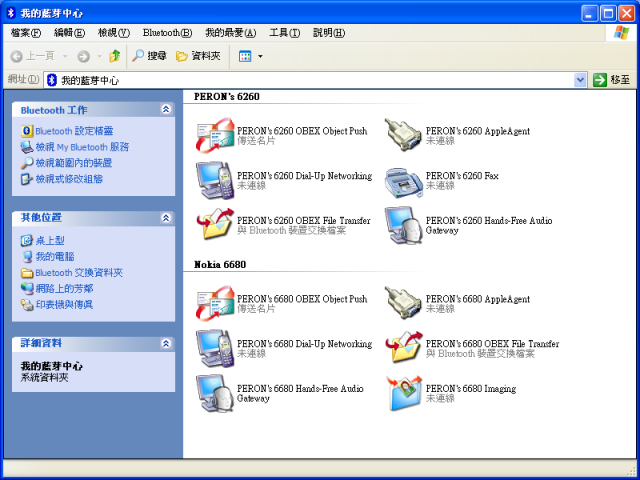Click the 移至 go button

(611, 80)
